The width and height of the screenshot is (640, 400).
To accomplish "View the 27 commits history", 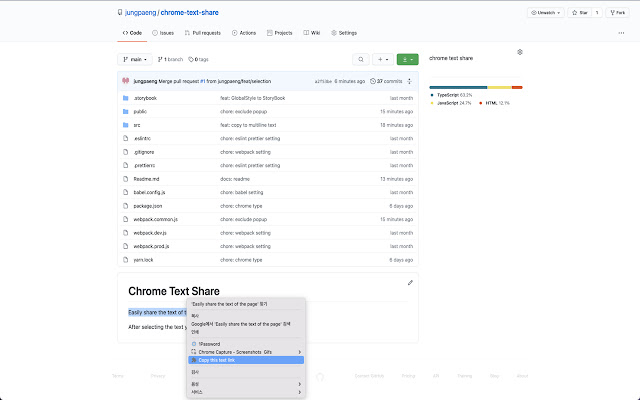I will pyautogui.click(x=386, y=81).
